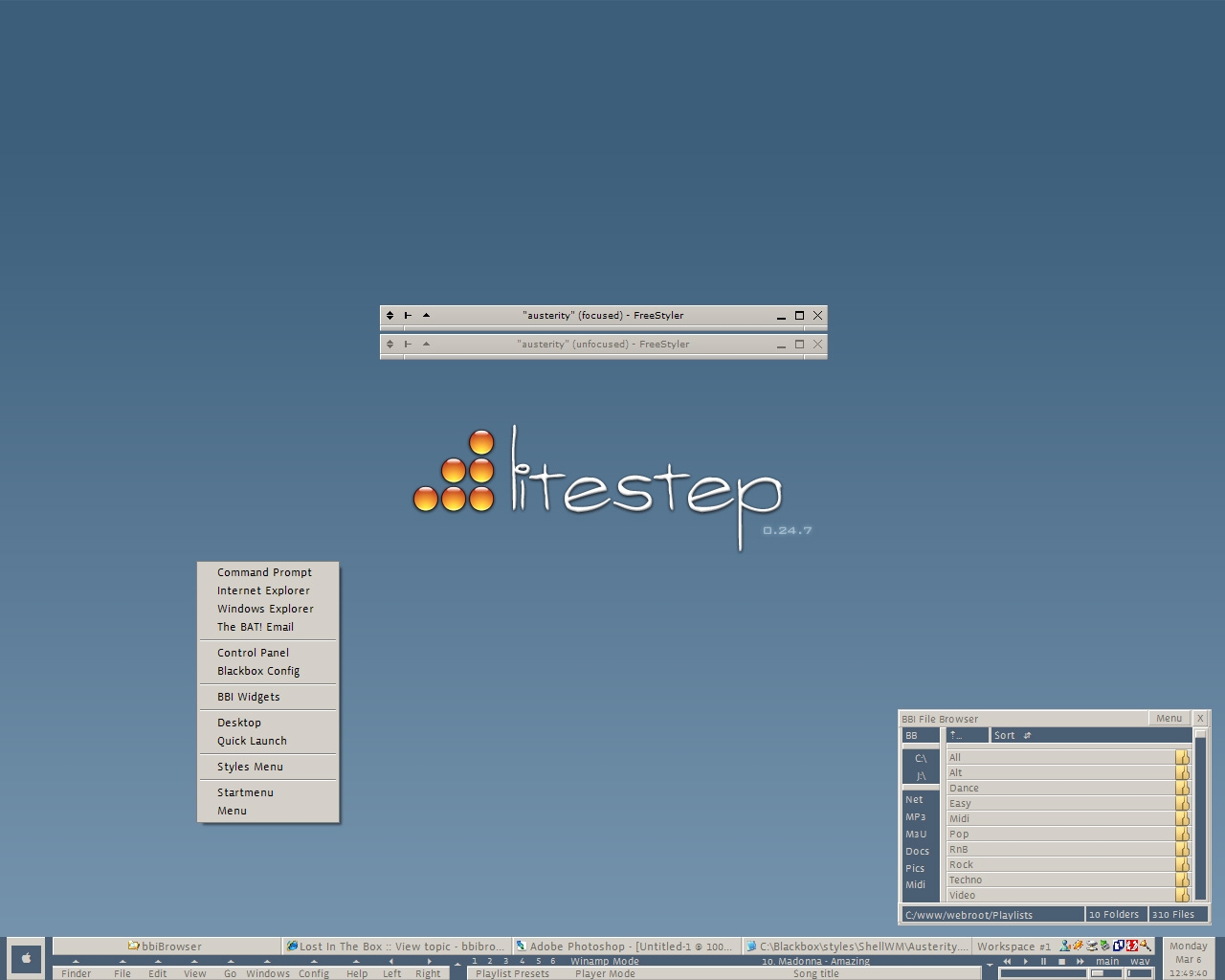
Task: Click the folder icon on Dance row
Action: click(x=1182, y=788)
